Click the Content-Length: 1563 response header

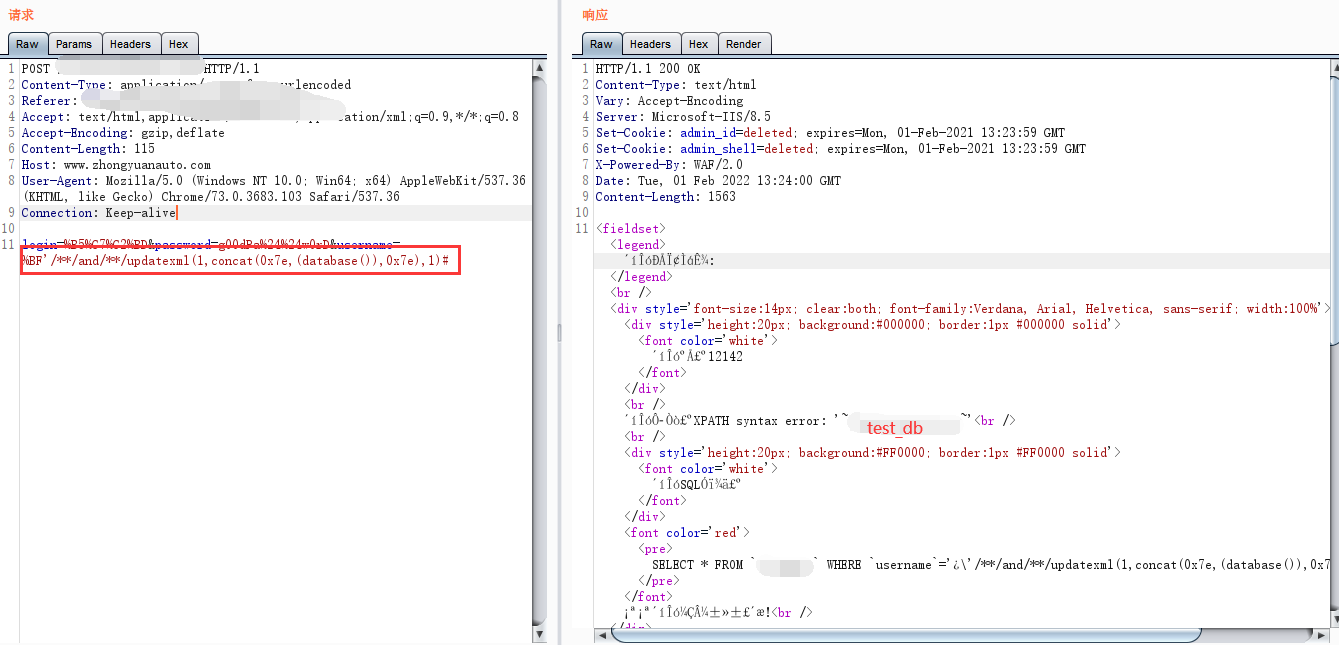pos(665,197)
